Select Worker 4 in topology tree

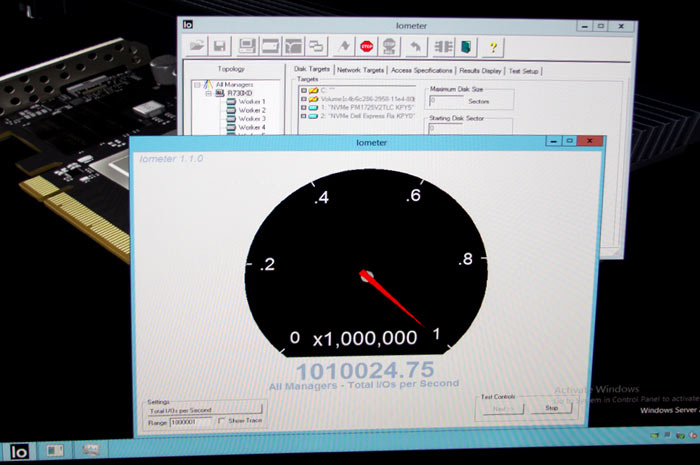click(x=252, y=127)
